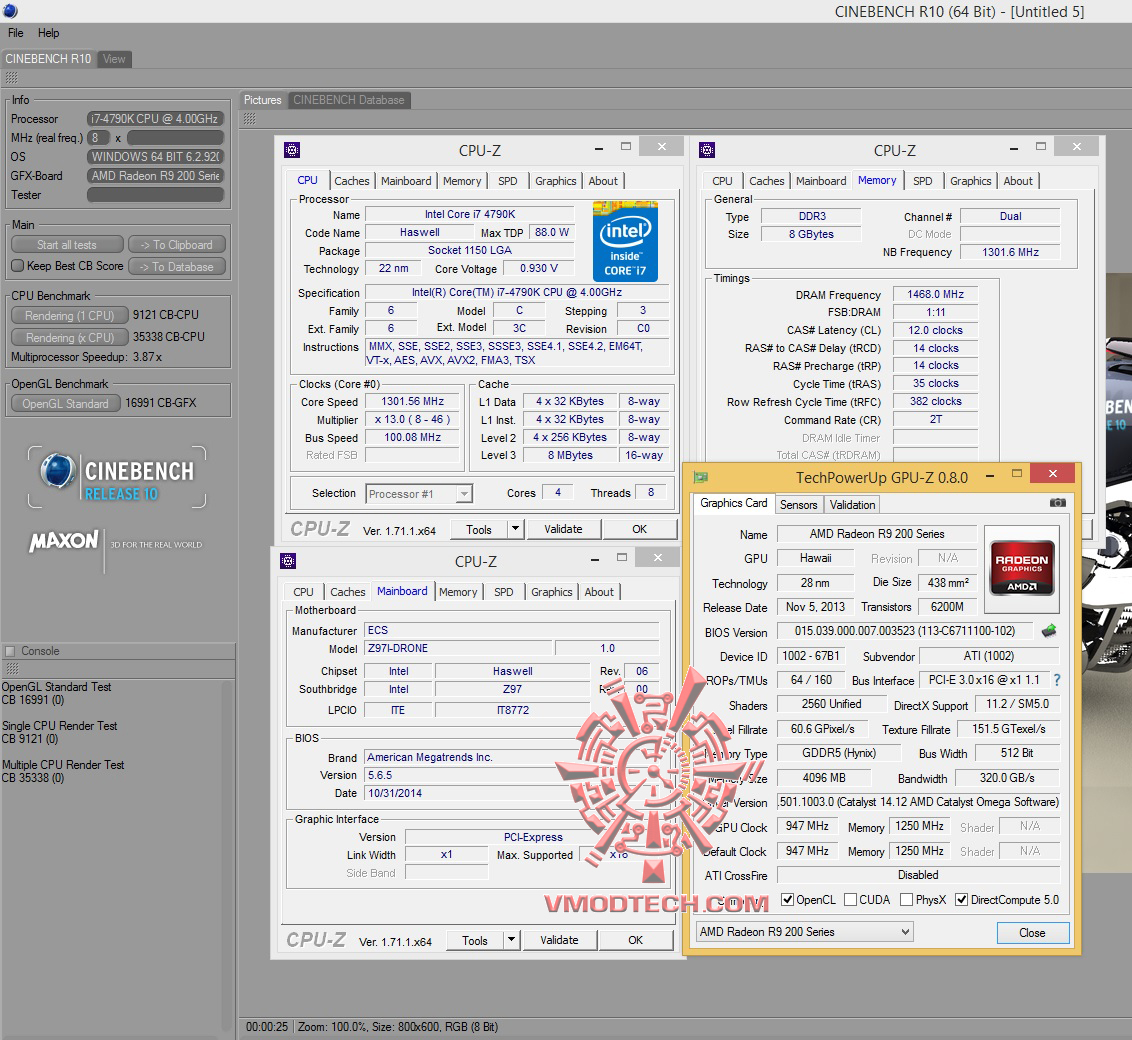Click the OpenGL Standard benchmark button

[x=65, y=403]
